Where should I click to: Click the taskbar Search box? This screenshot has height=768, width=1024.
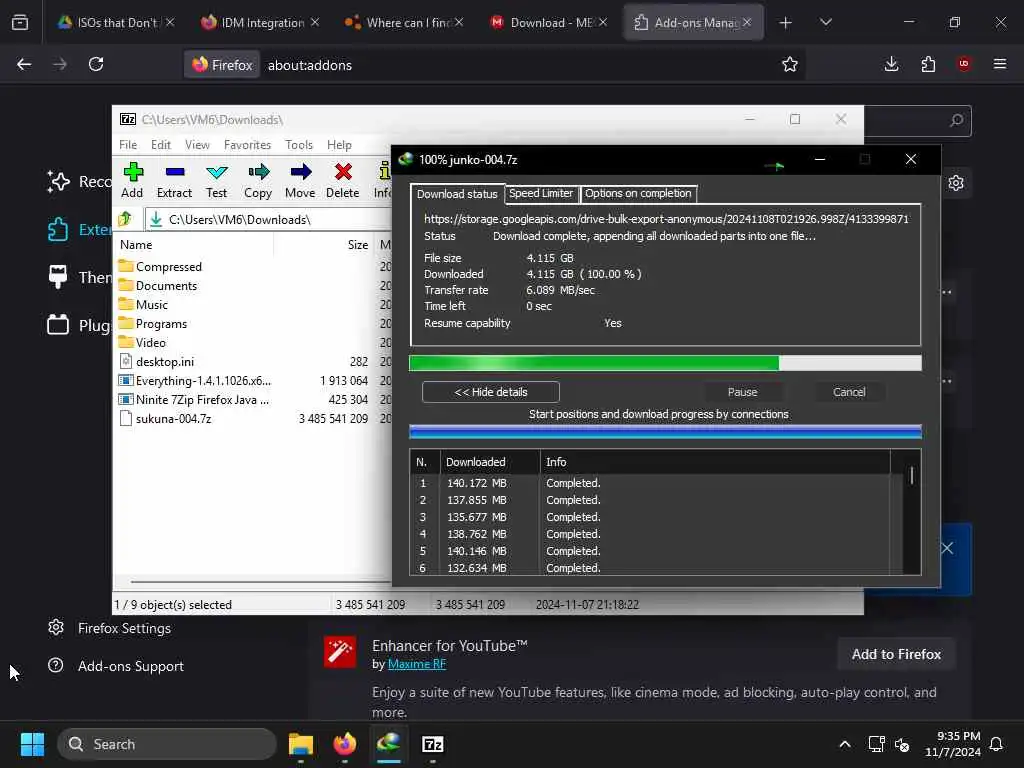(167, 744)
